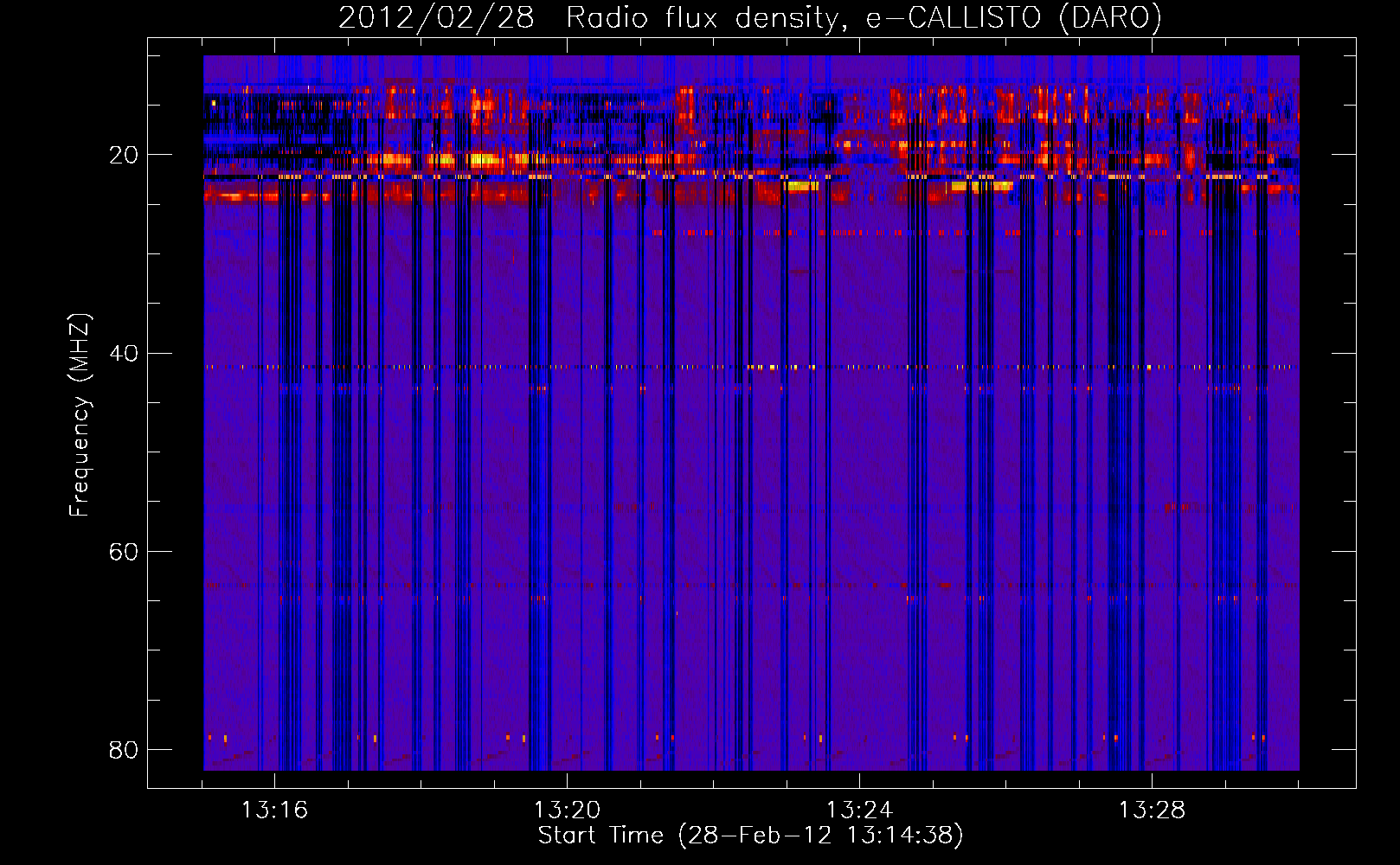This screenshot has height=865, width=1400.
Task: Click the 20 MHz frequency tick label
Action: (x=123, y=156)
